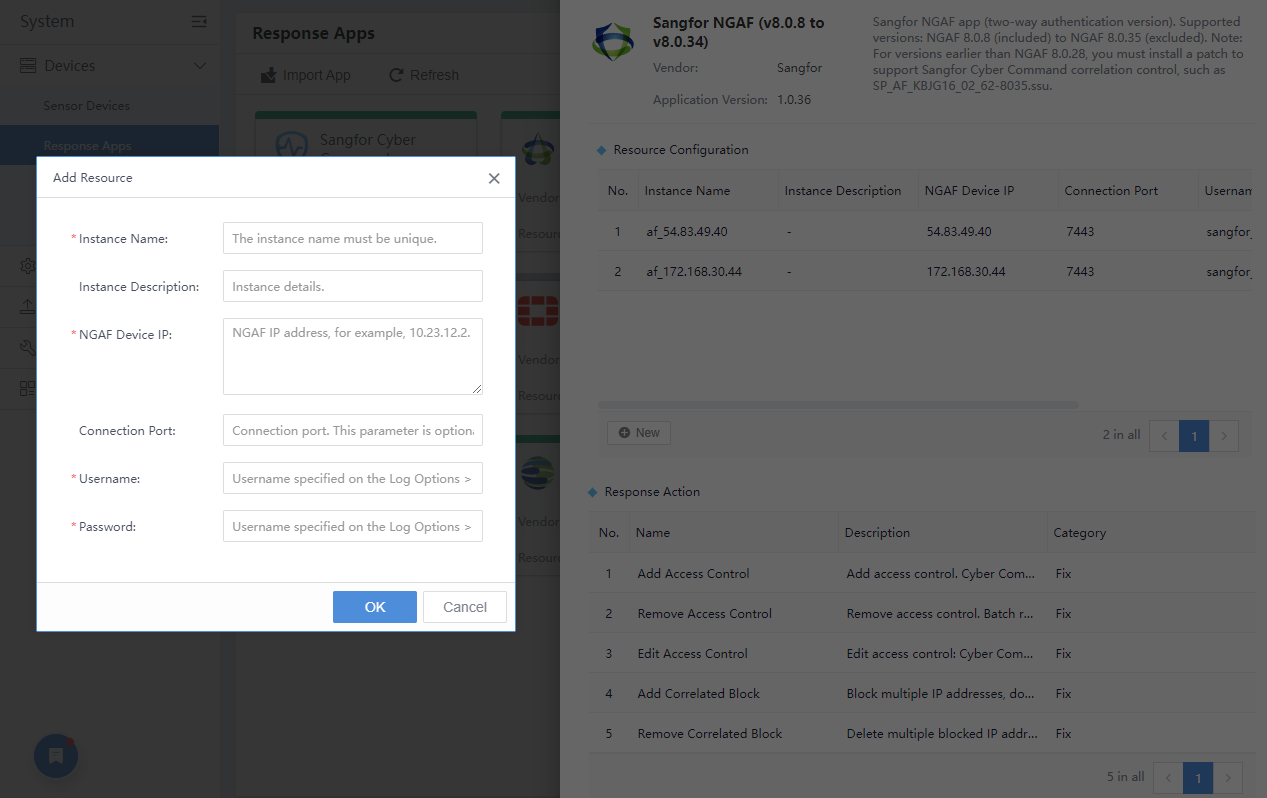Close the Add Resource dialog
Image resolution: width=1267 pixels, height=798 pixels.
pos(494,178)
